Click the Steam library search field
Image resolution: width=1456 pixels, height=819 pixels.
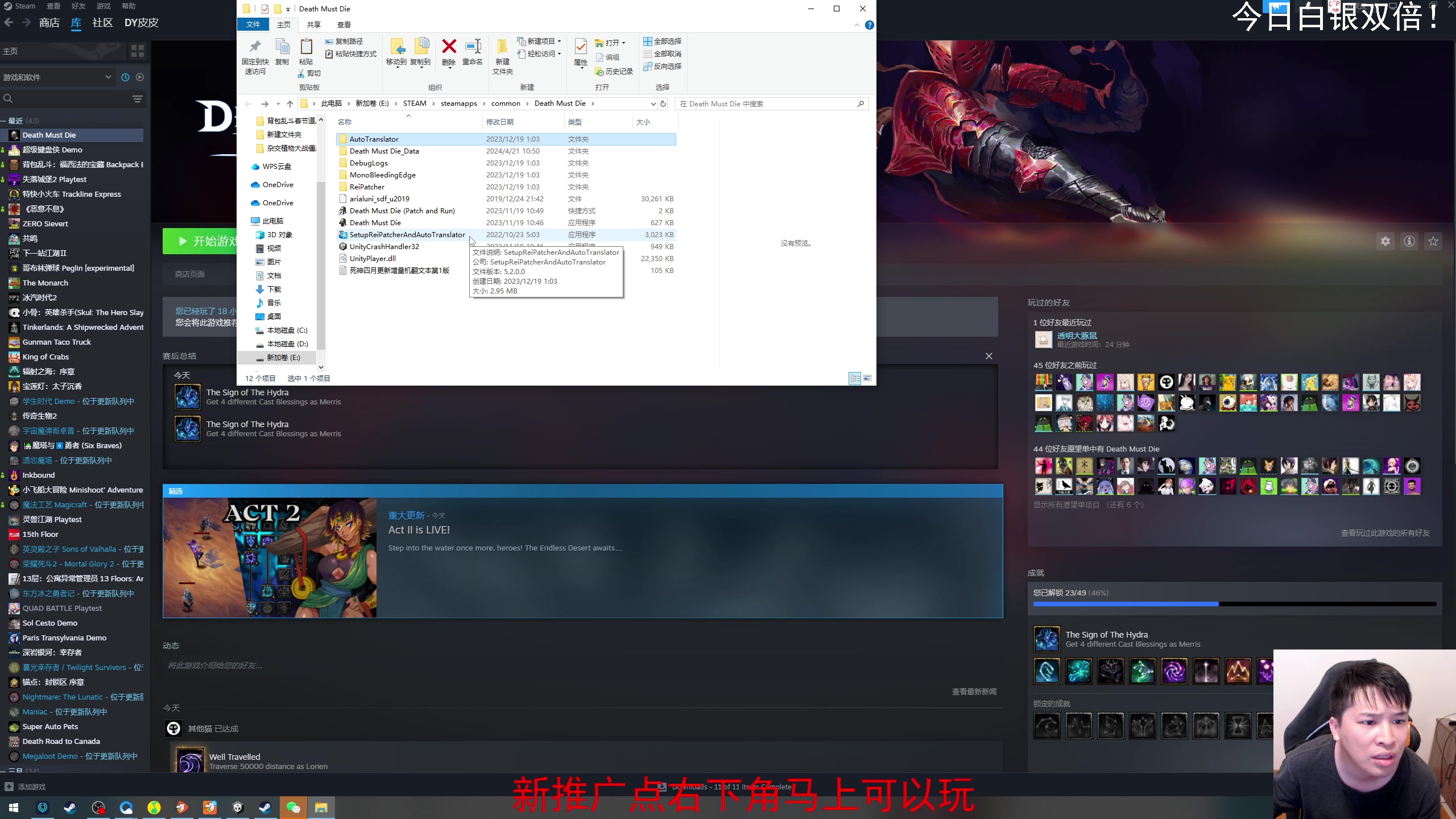pos(72,99)
